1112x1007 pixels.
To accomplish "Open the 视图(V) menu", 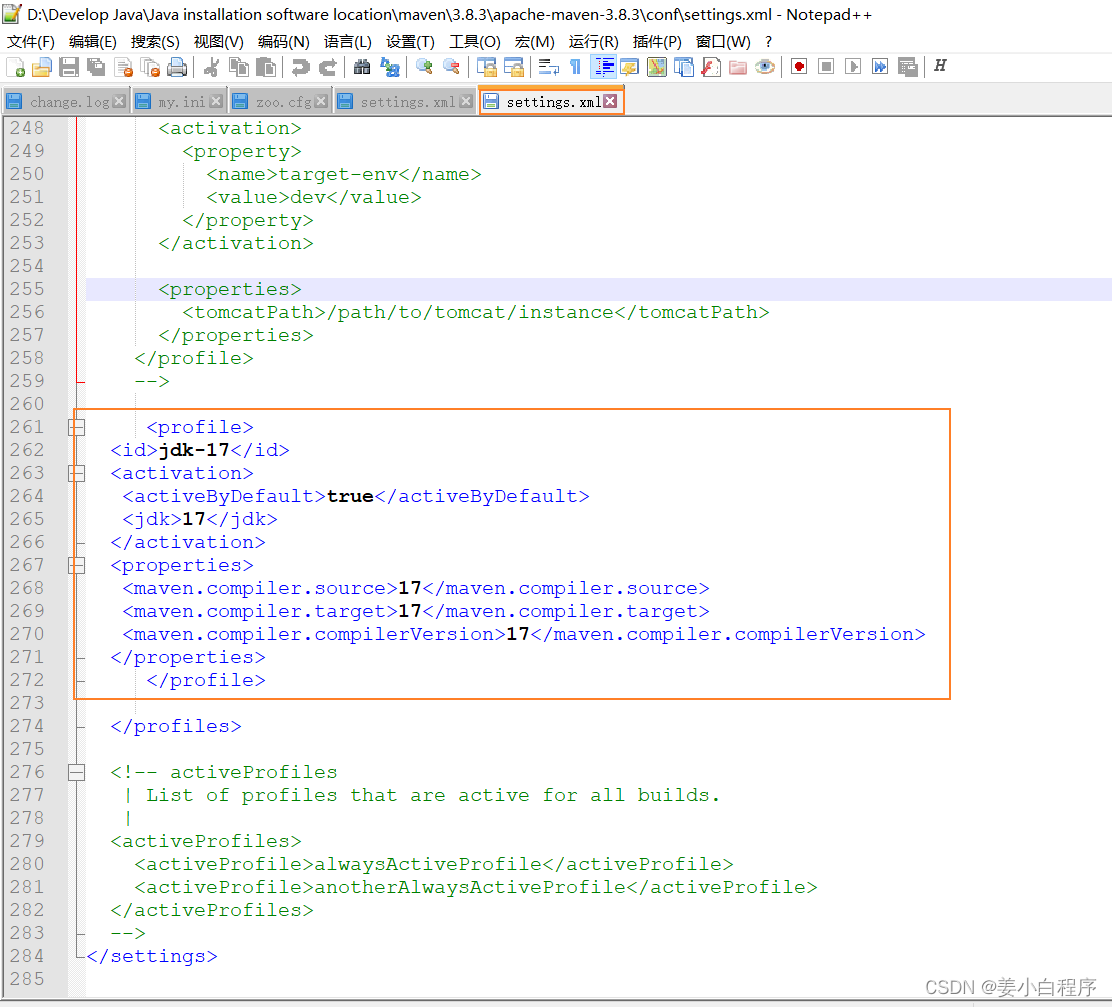I will [218, 42].
